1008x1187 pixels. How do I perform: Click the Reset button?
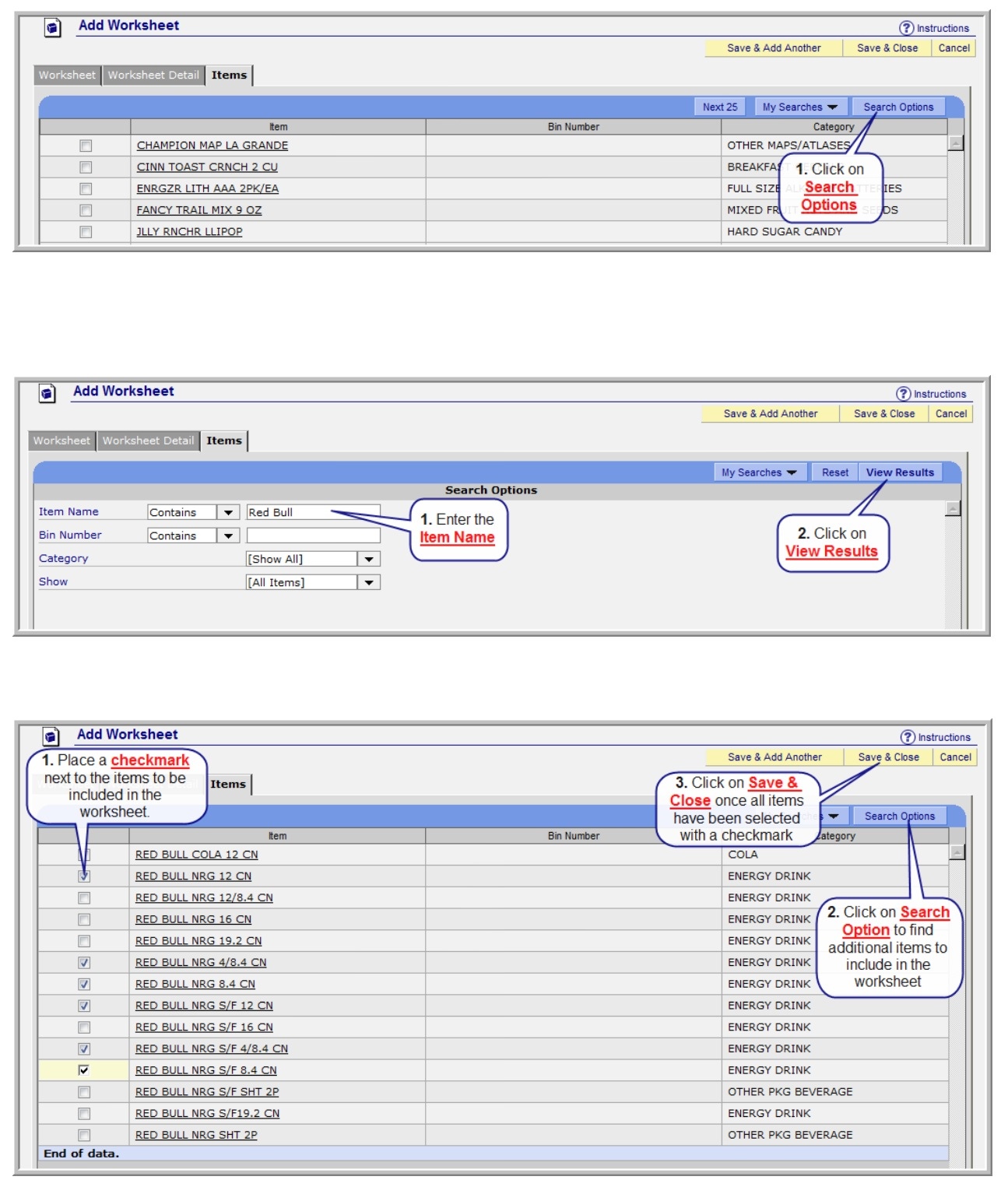[835, 472]
